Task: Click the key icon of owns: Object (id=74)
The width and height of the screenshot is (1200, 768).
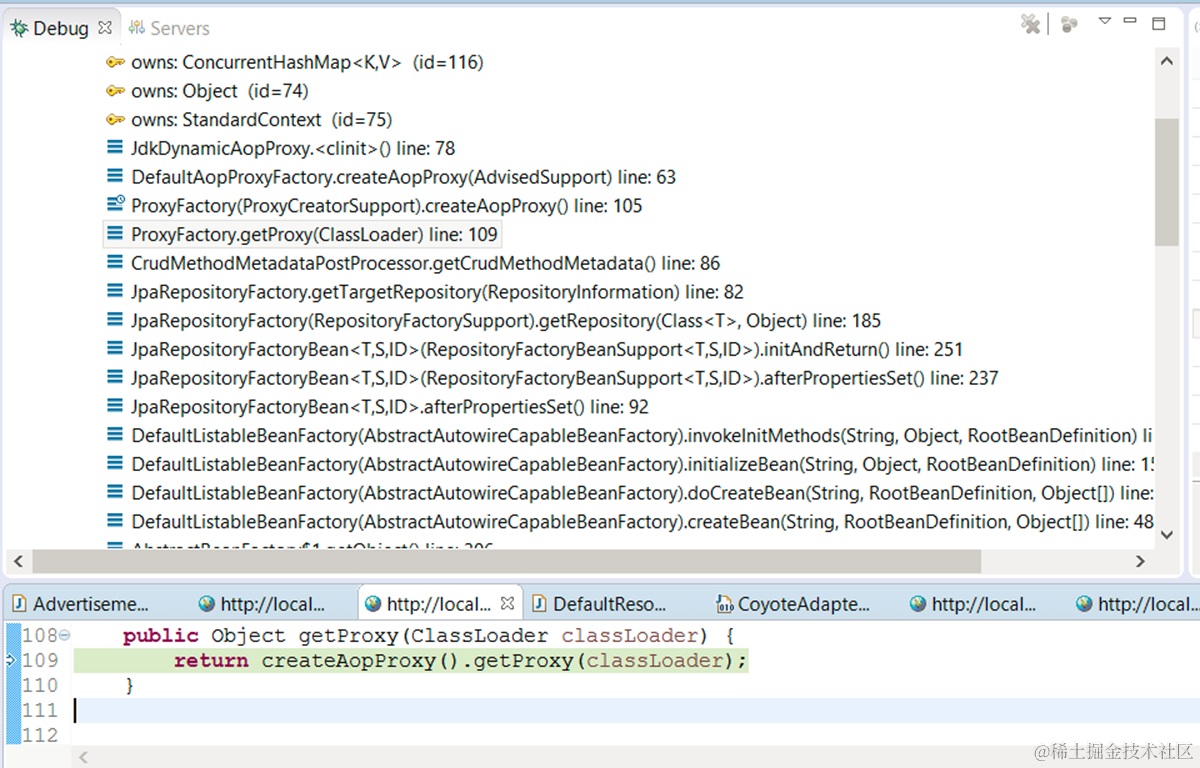Action: click(x=115, y=91)
